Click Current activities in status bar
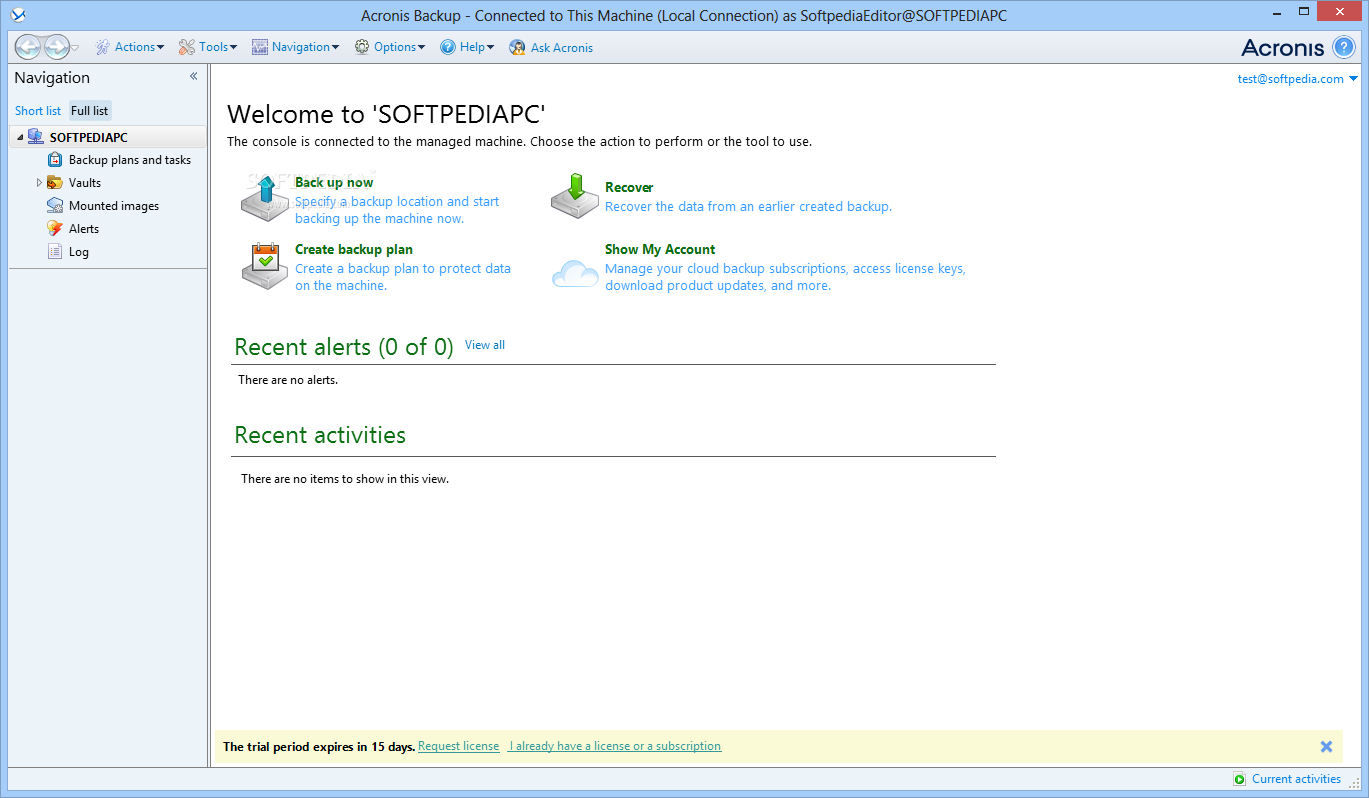The image size is (1369, 798). tap(1296, 779)
